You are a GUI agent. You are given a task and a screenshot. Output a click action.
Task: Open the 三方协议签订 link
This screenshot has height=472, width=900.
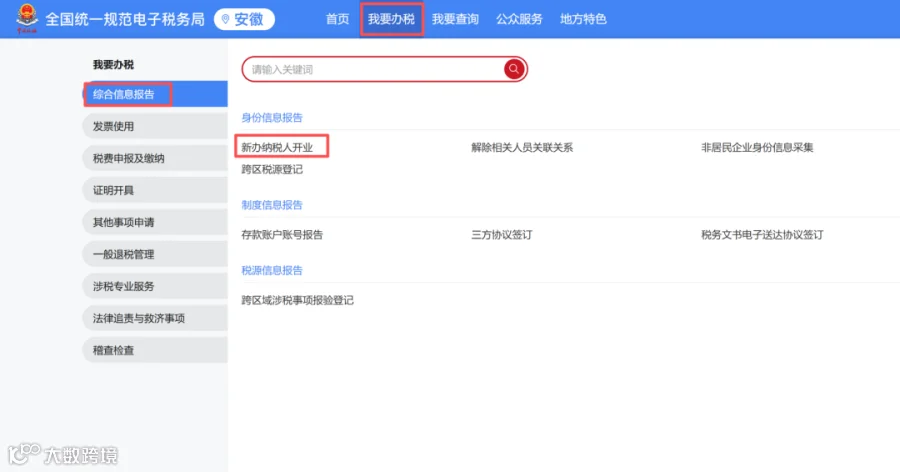(x=502, y=234)
